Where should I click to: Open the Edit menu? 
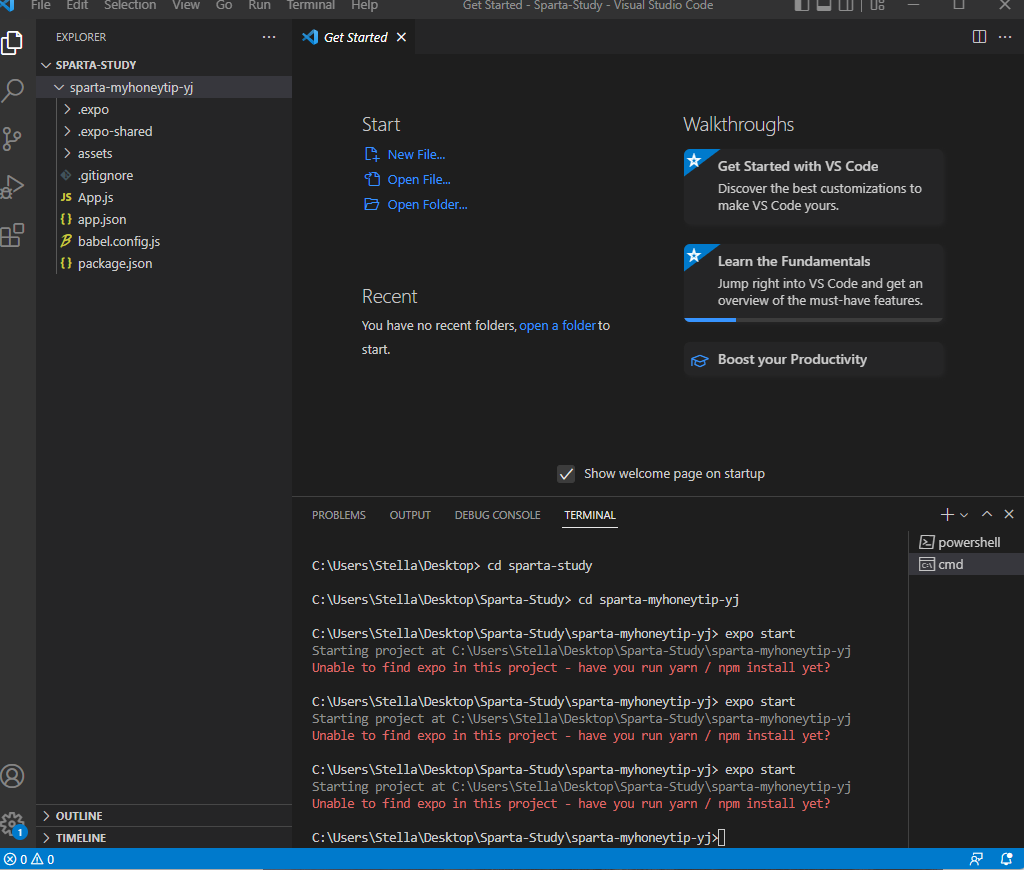tap(77, 5)
